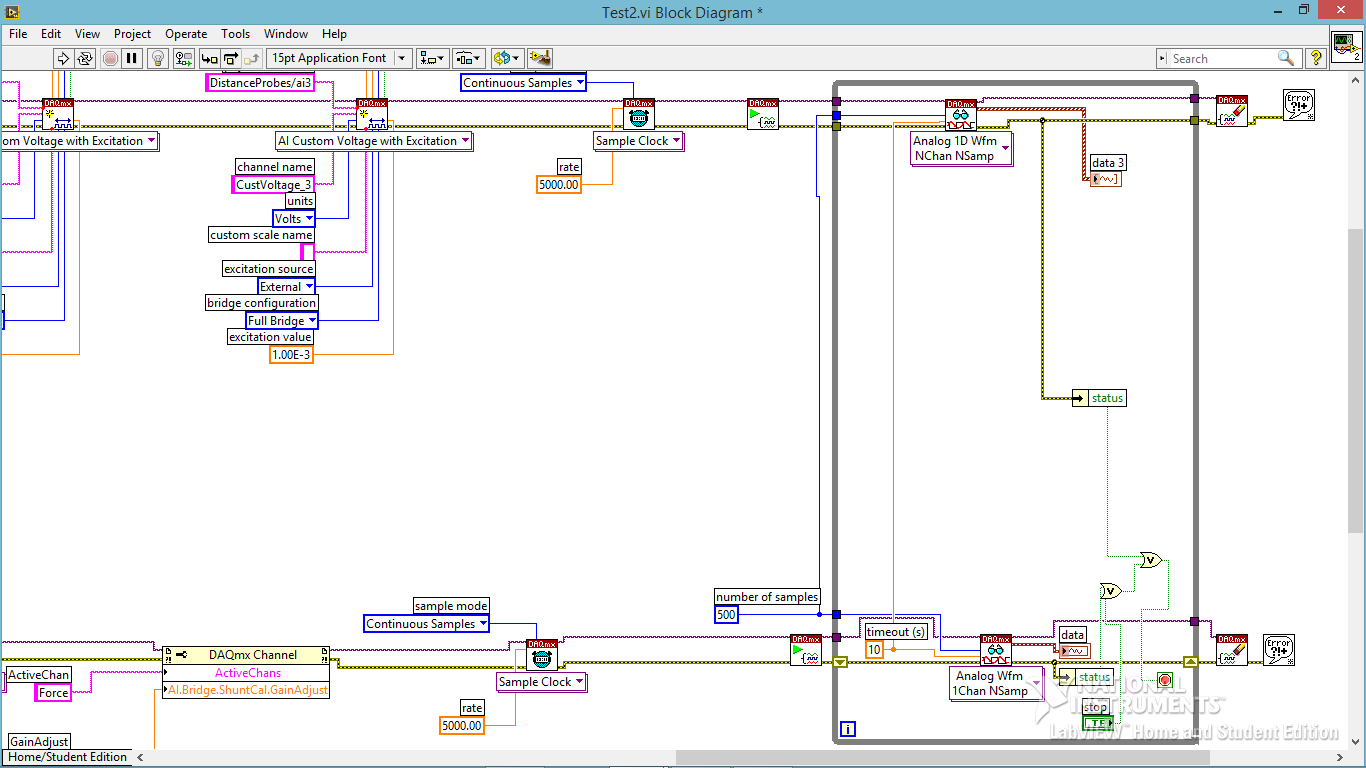Viewport: 1366px width, 768px height.
Task: Click the VI icon pane at top right
Action: pos(1346,46)
